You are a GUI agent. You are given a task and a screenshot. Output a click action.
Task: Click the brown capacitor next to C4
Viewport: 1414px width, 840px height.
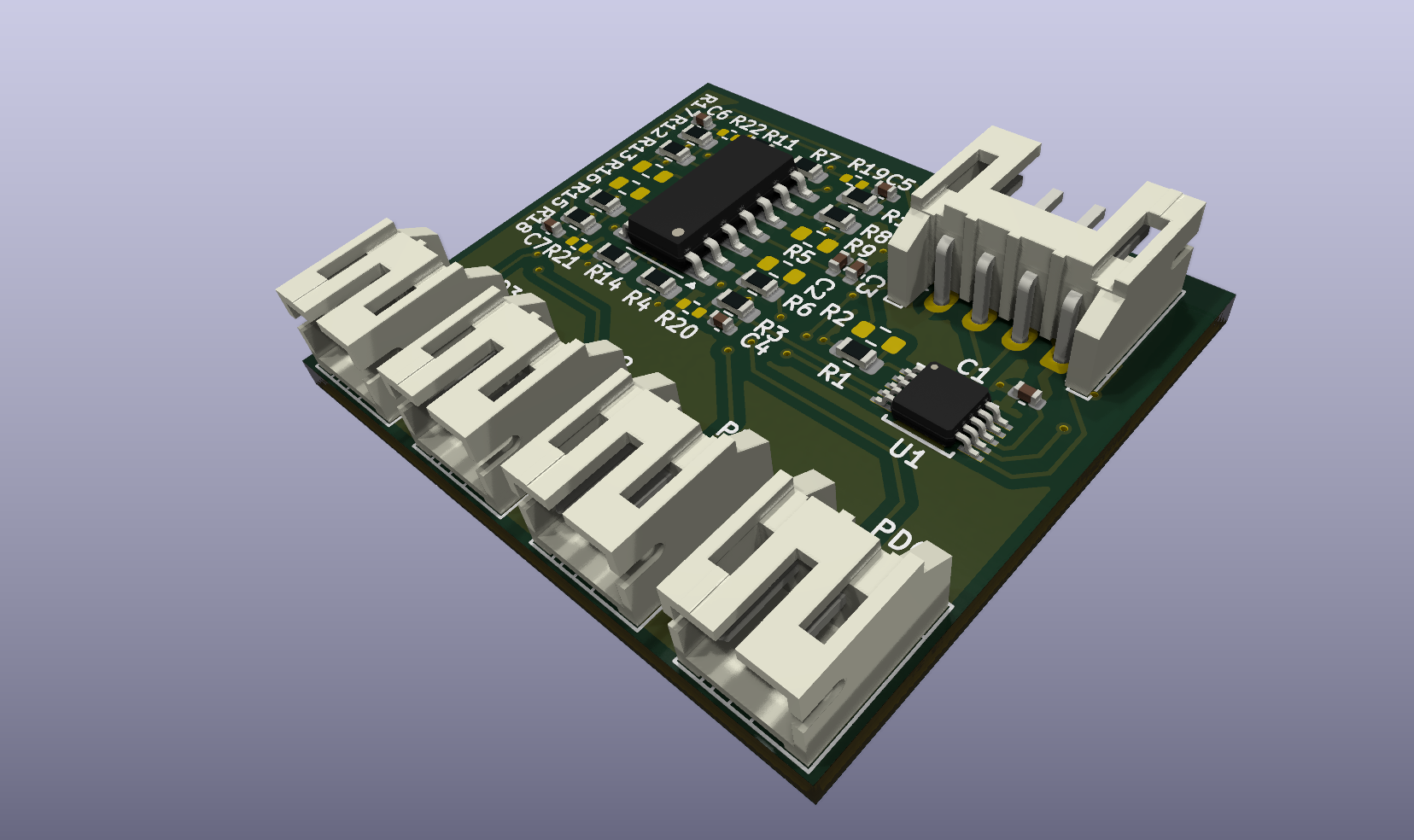(722, 322)
